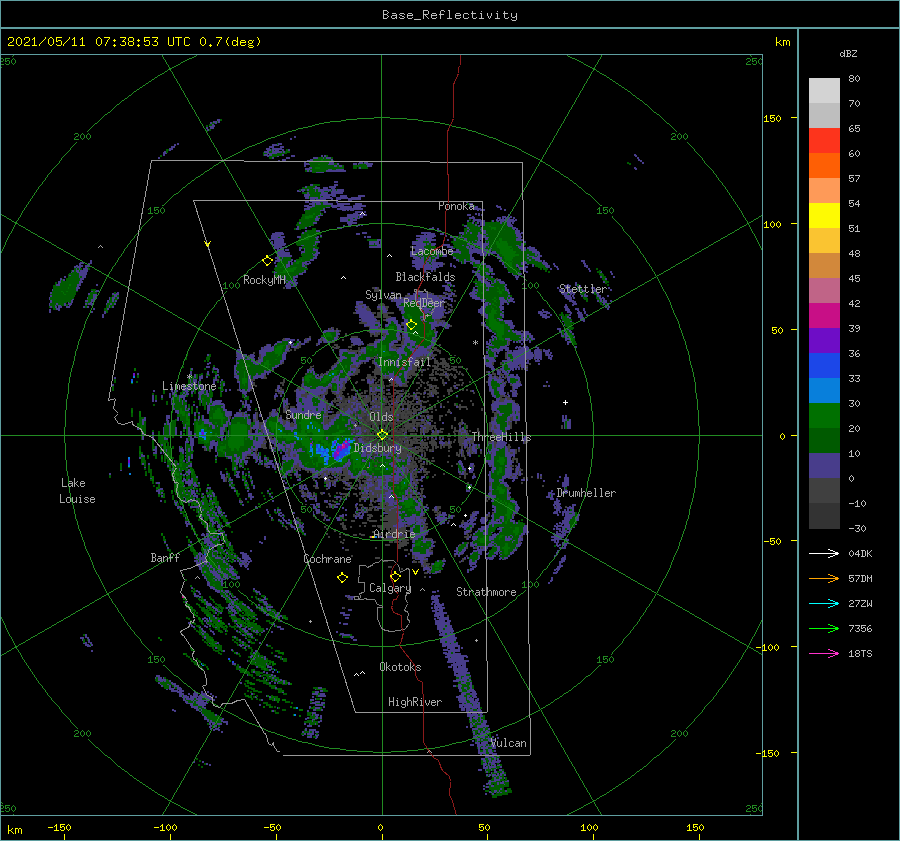
Task: Click the HighRiver label
Action: 415,702
